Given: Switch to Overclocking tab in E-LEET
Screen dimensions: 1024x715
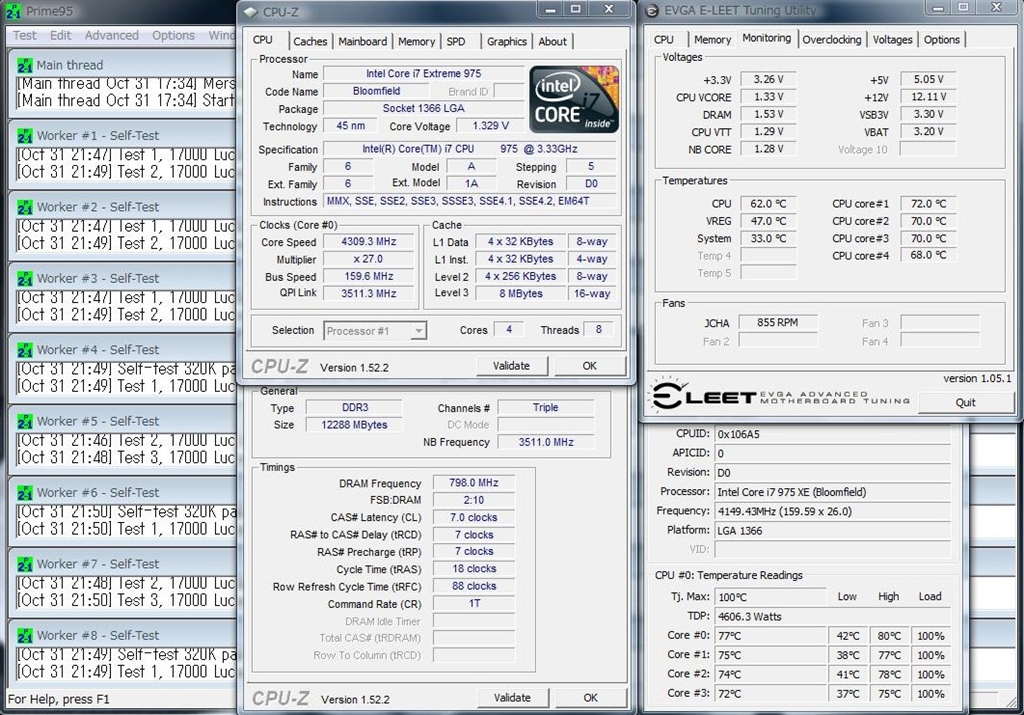Looking at the screenshot, I should pos(831,40).
